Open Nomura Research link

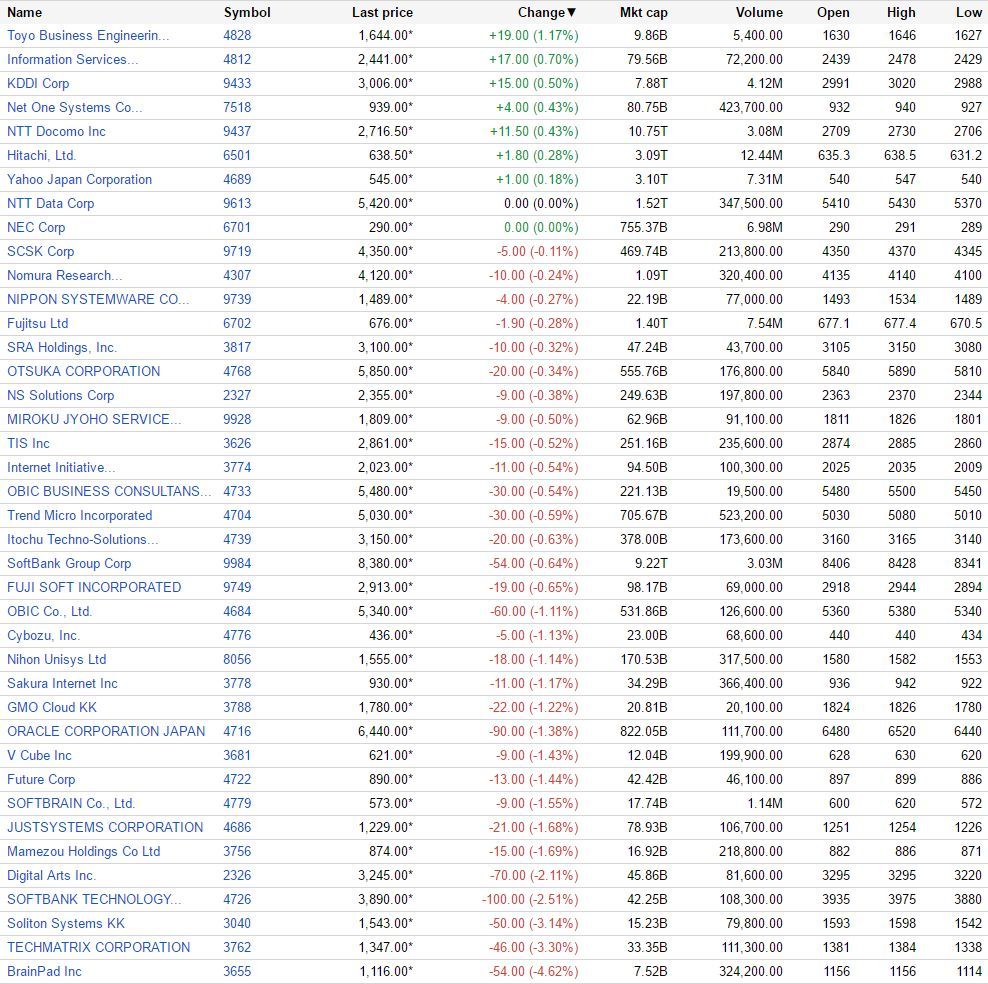65,275
